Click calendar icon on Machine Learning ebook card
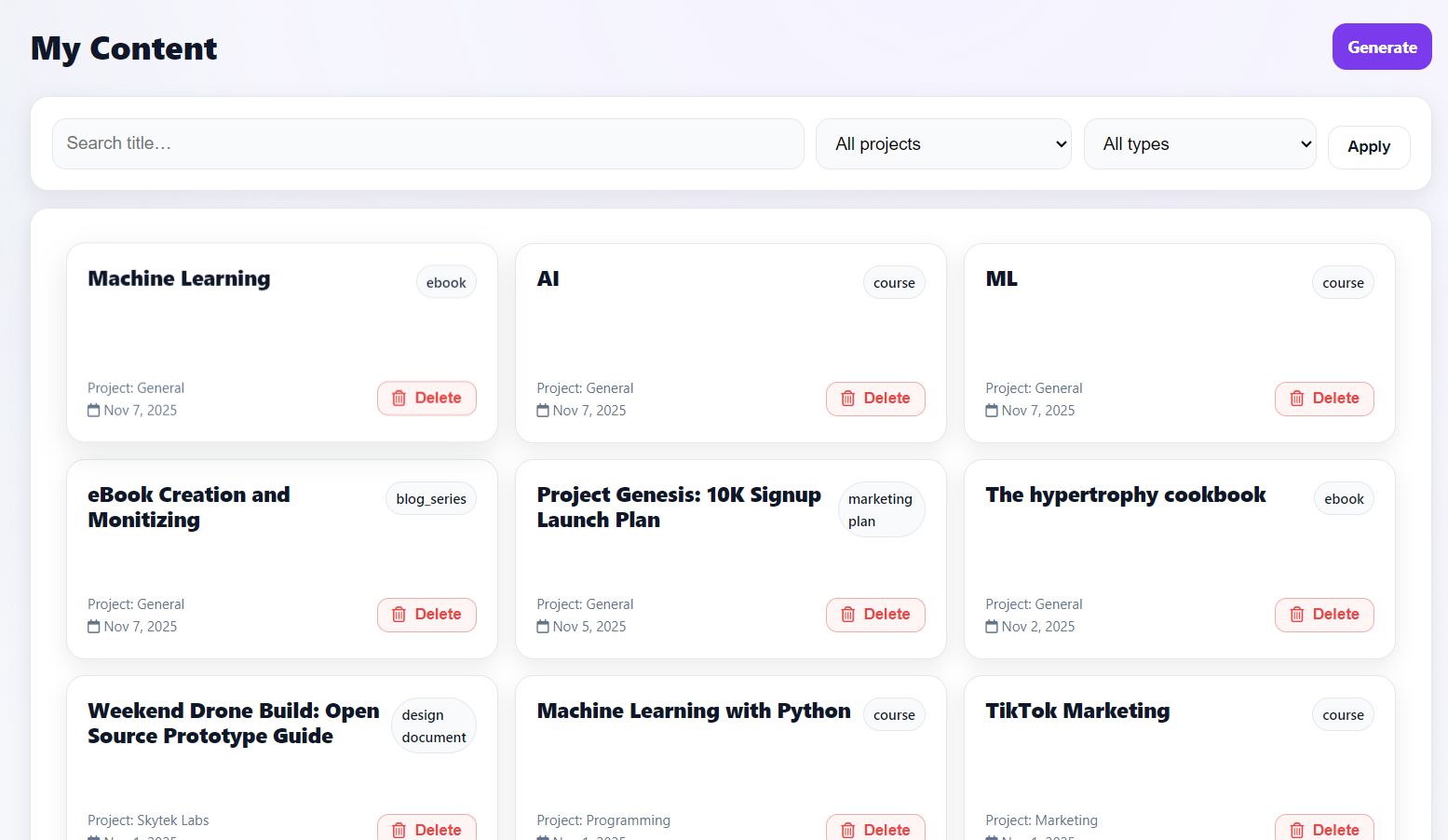1448x840 pixels. (94, 411)
